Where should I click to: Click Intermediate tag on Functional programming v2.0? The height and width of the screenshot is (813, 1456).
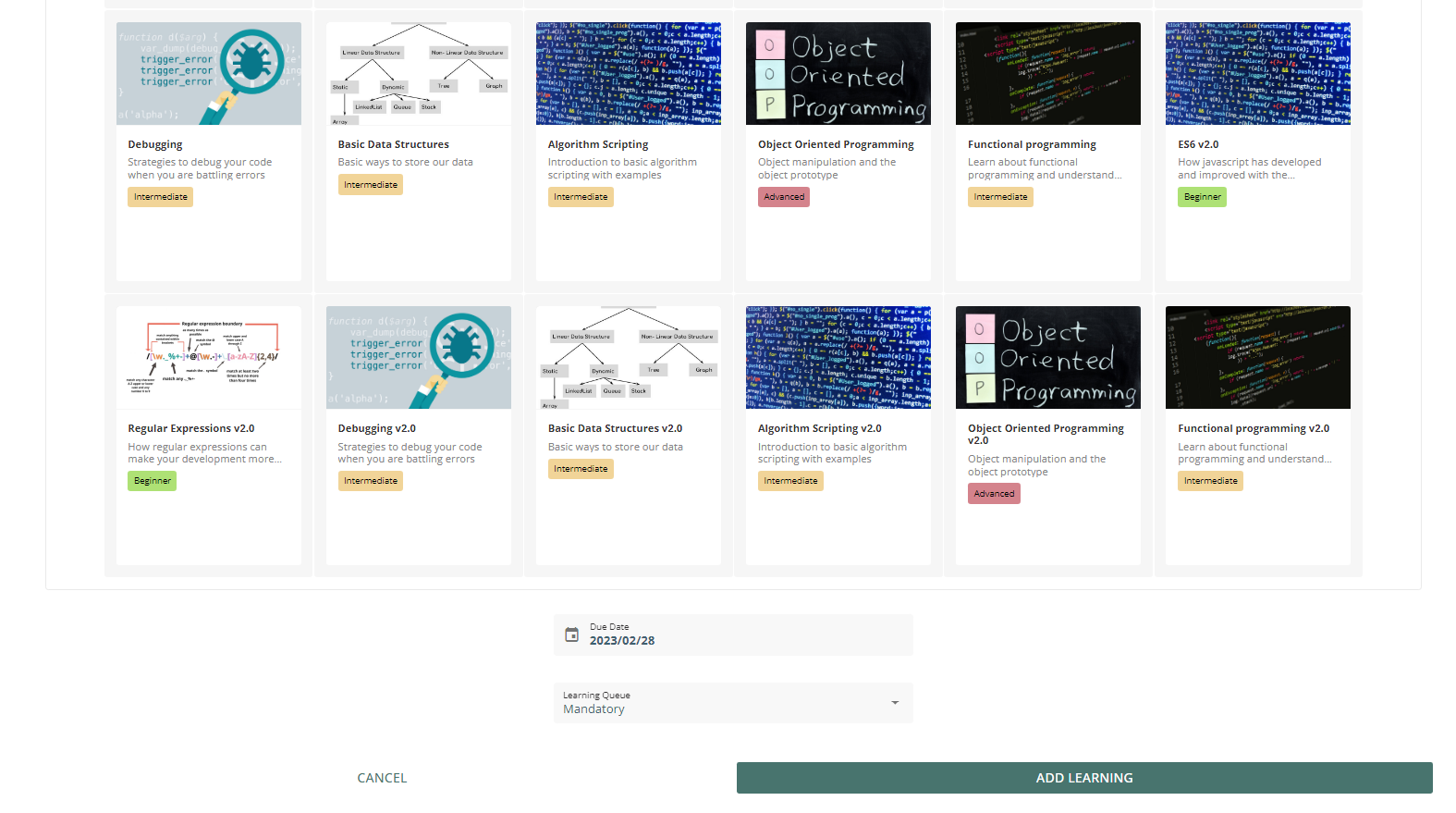point(1210,481)
